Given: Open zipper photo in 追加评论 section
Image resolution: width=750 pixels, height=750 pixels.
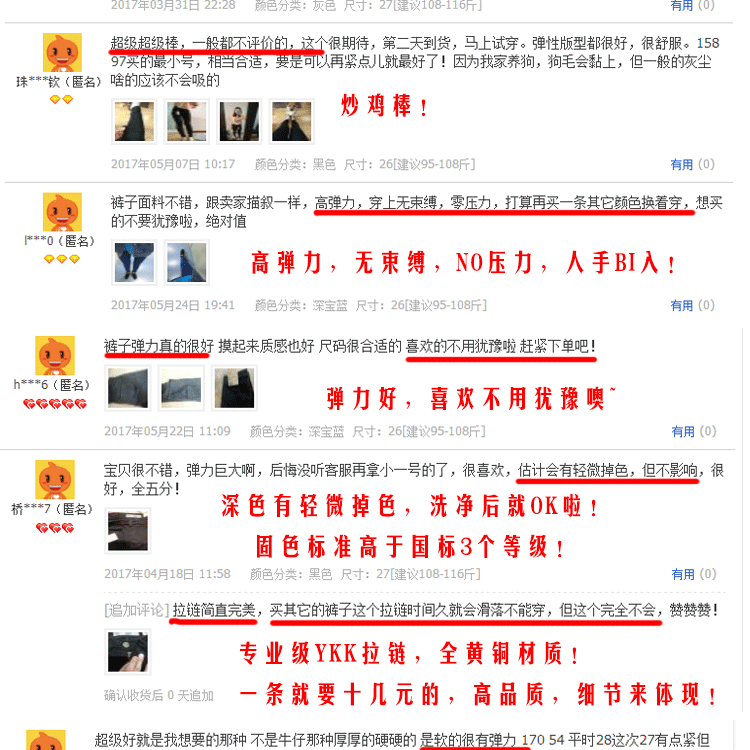Looking at the screenshot, I should (x=128, y=652).
